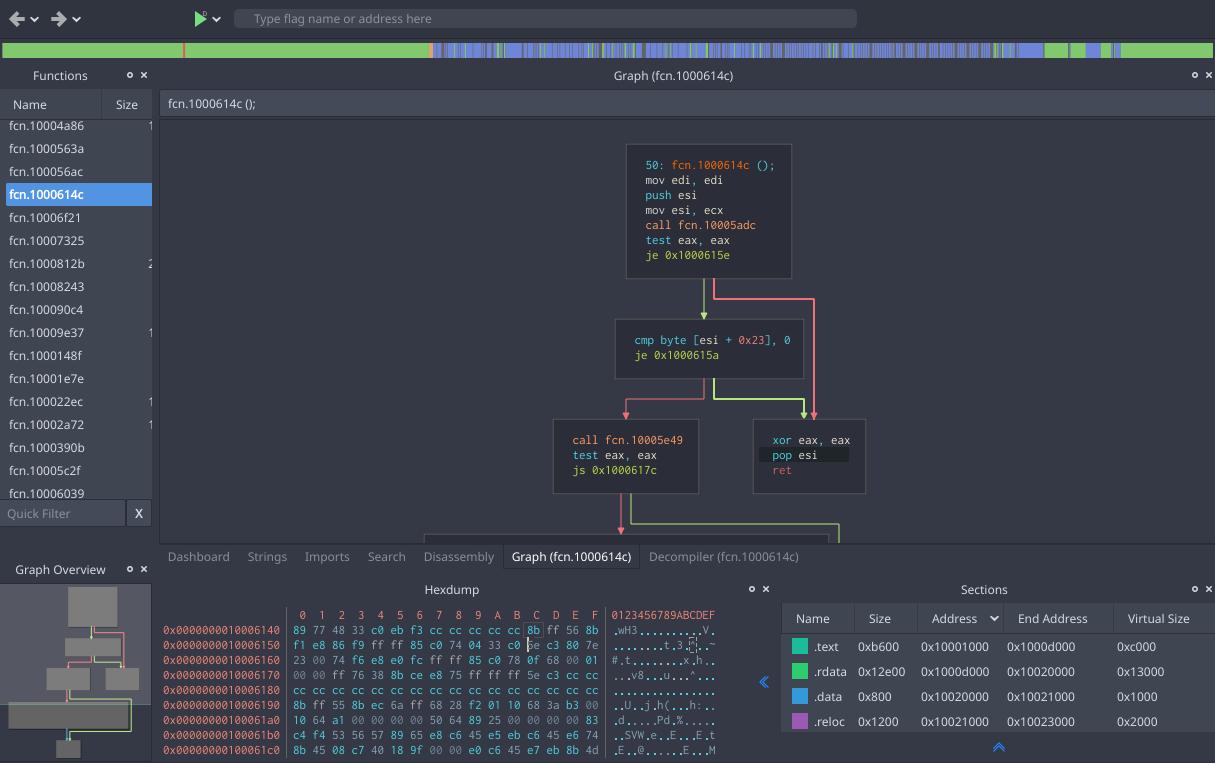
Task: Open the Search tab
Action: [x=387, y=557]
